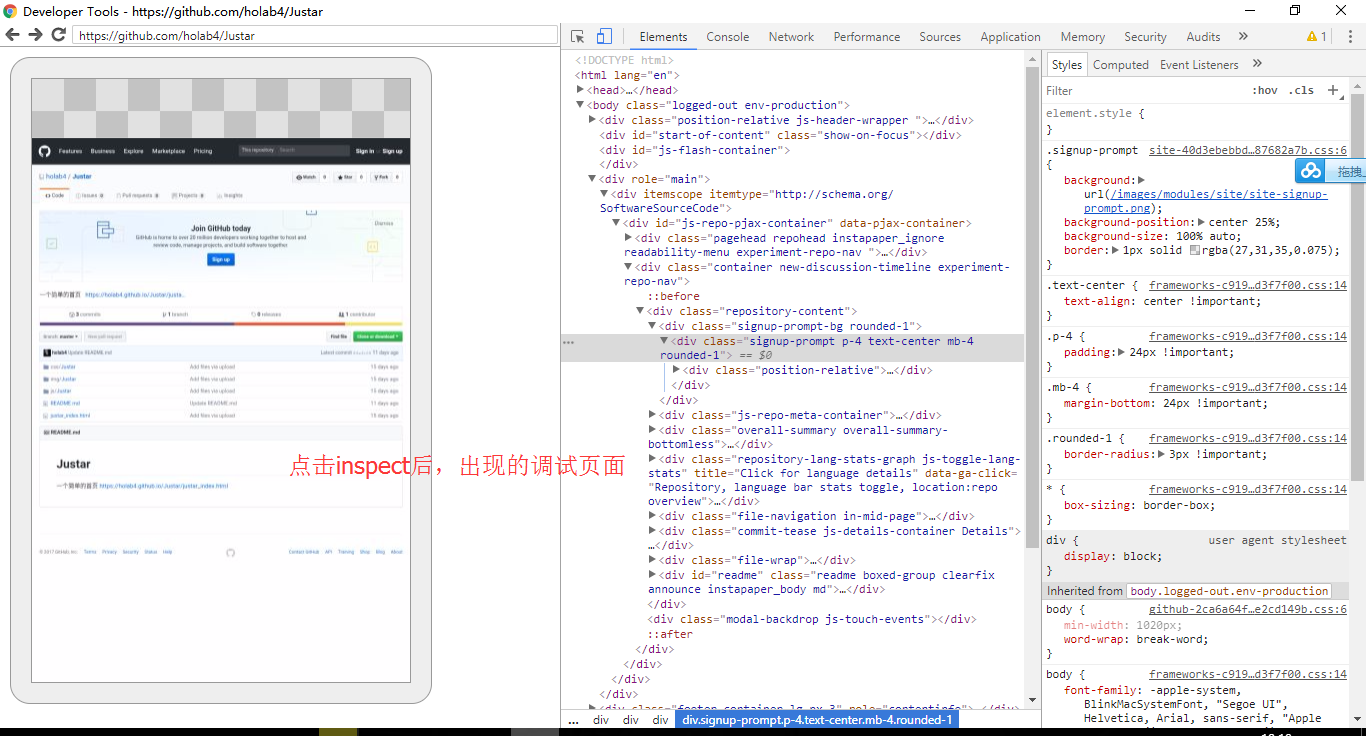This screenshot has width=1366, height=736.
Task: Collapse the signup-prompt-bg rounded-1 node
Action: pos(653,326)
